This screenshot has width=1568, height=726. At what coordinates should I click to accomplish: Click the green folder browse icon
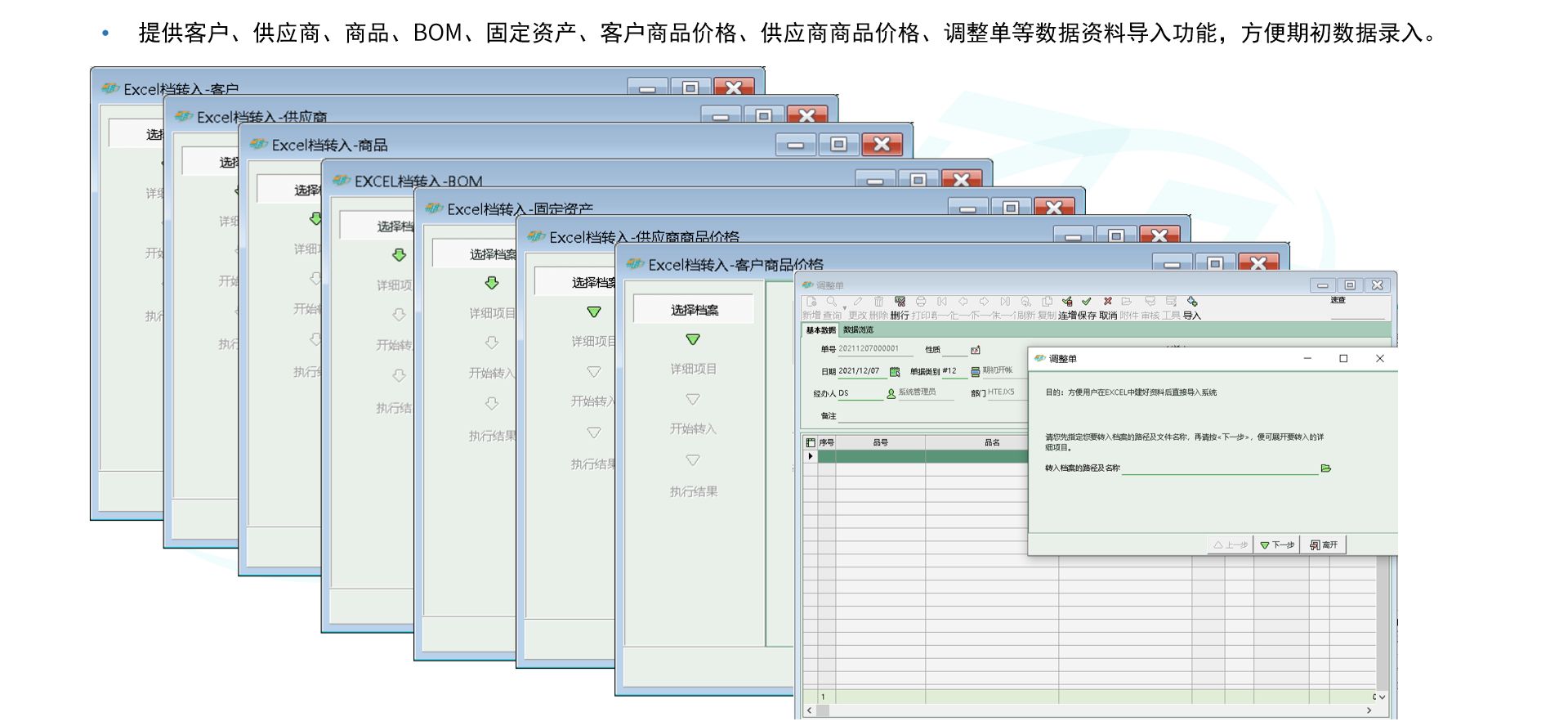1325,468
